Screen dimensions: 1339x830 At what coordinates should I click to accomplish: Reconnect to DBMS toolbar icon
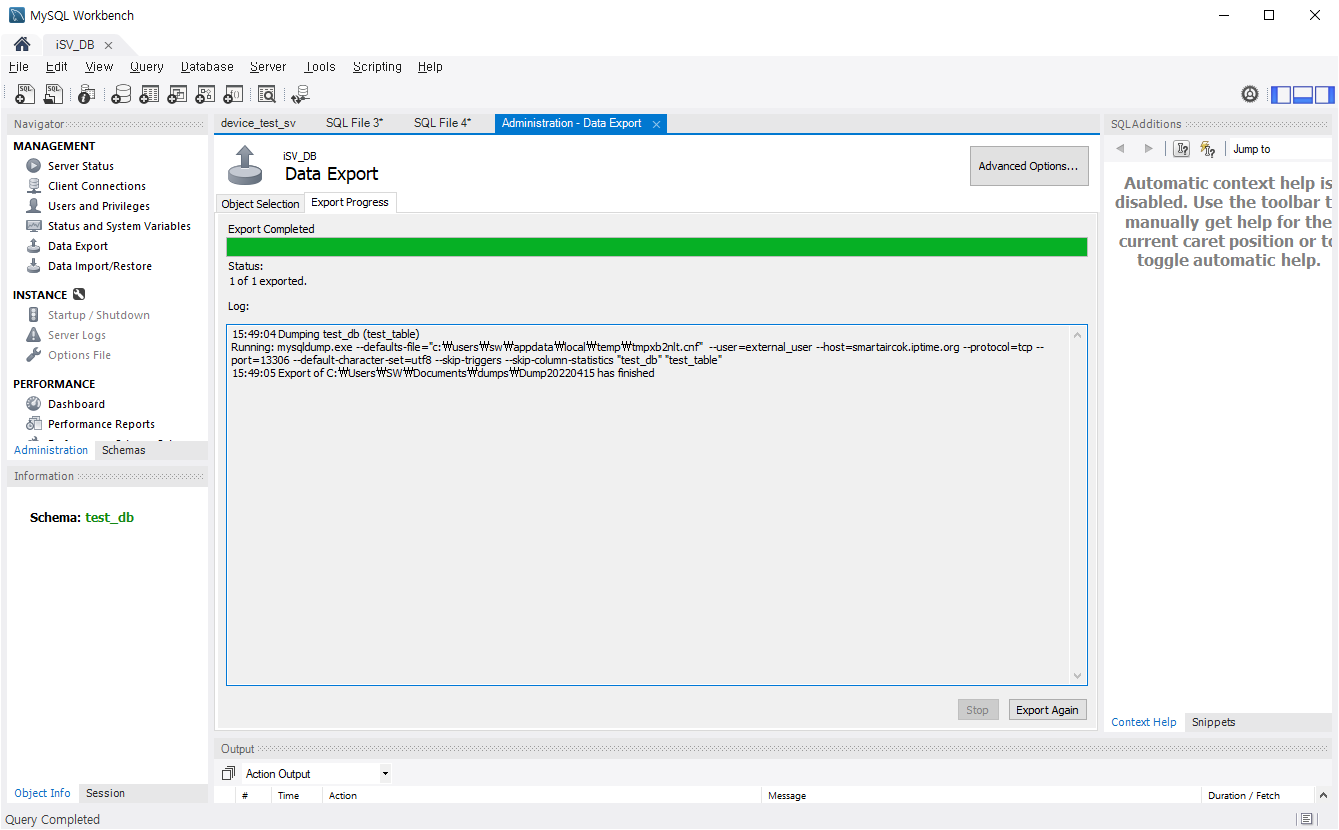pyautogui.click(x=300, y=94)
